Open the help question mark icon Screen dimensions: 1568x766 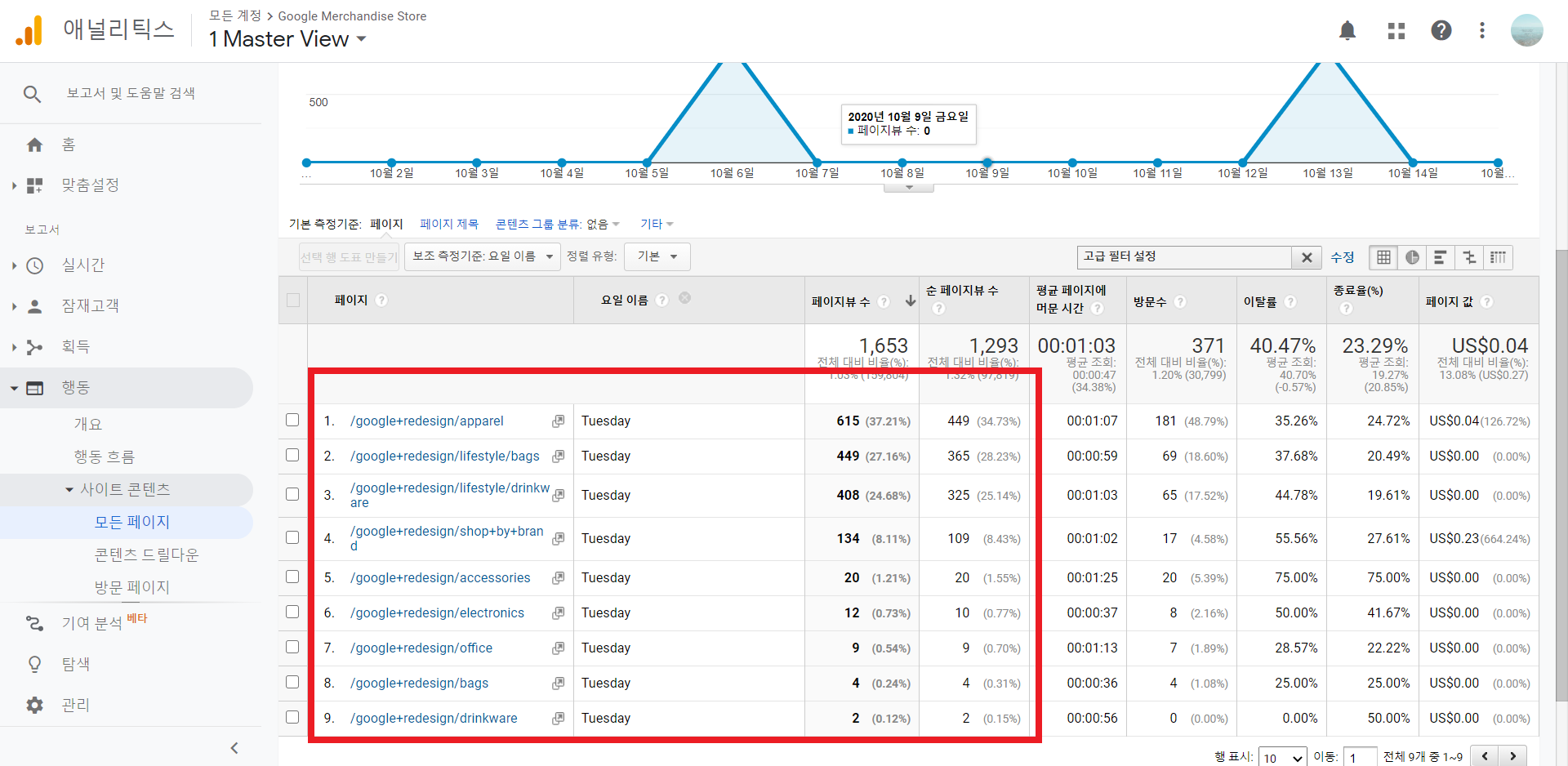click(x=1441, y=31)
